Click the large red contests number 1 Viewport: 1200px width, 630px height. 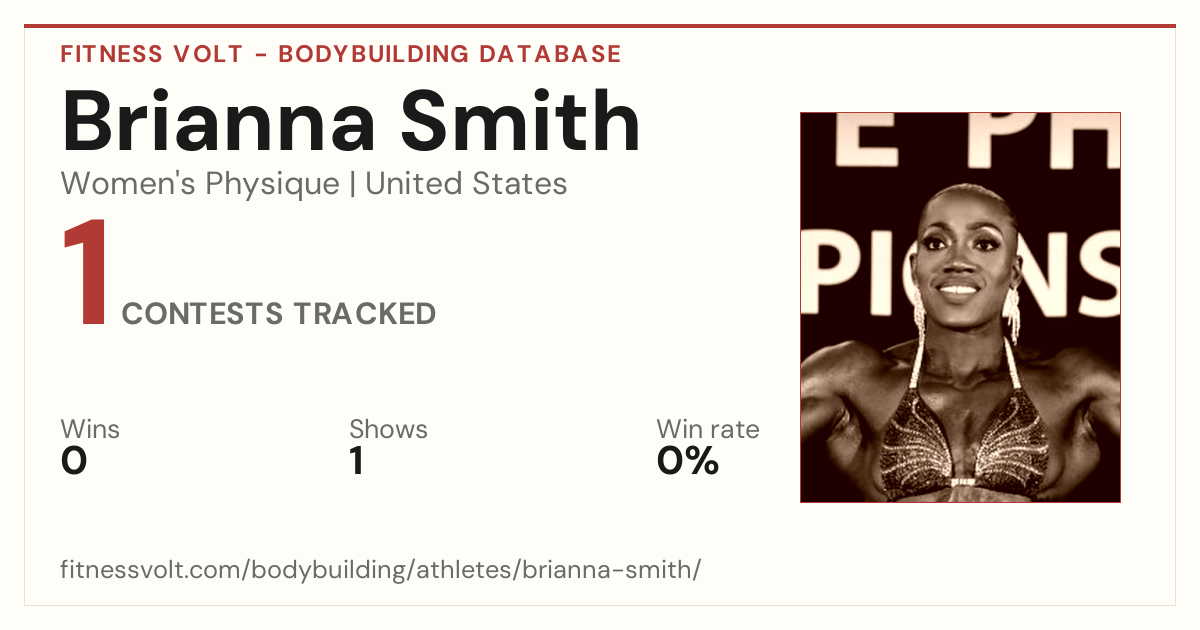click(x=84, y=274)
